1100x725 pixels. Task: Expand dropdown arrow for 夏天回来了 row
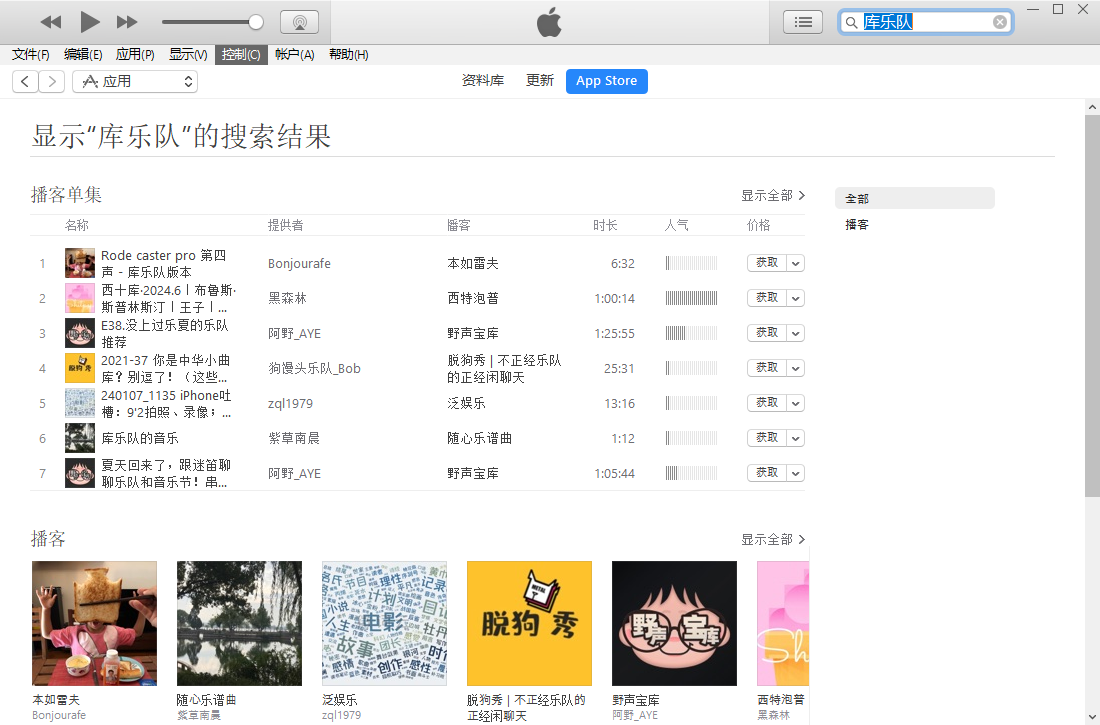point(796,474)
